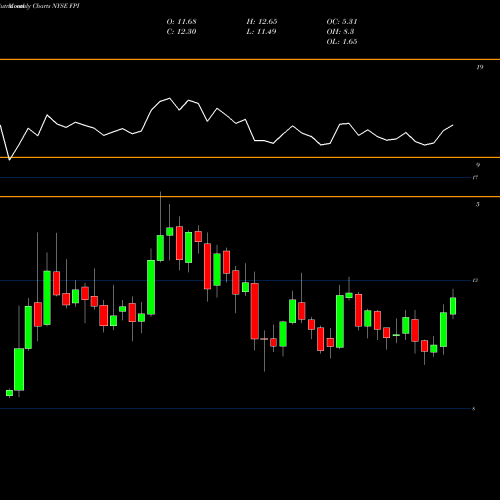Click the 19 label on the indicator axis
500x500 pixels.
[x=479, y=67]
